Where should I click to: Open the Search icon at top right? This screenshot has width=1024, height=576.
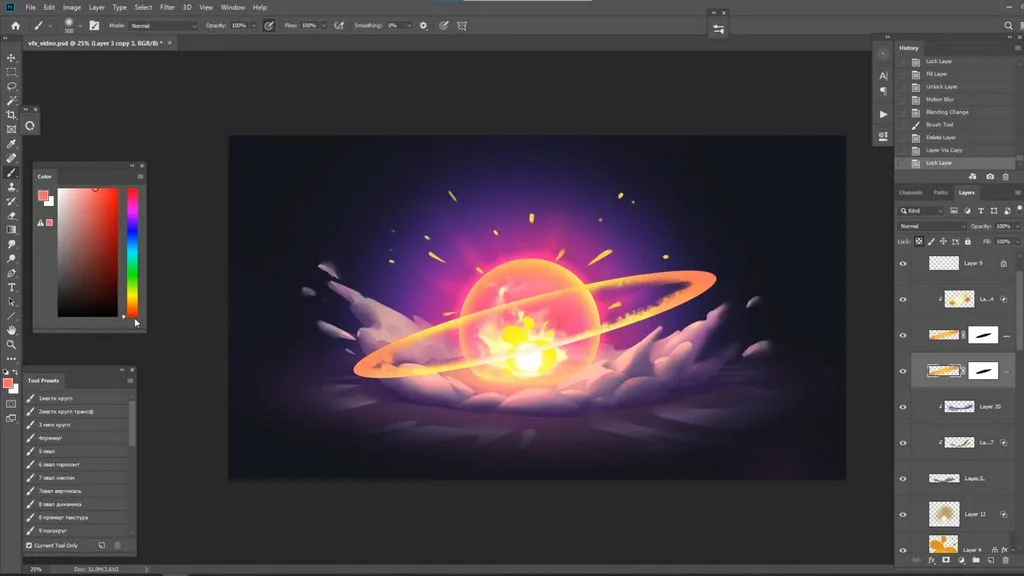(x=1008, y=25)
